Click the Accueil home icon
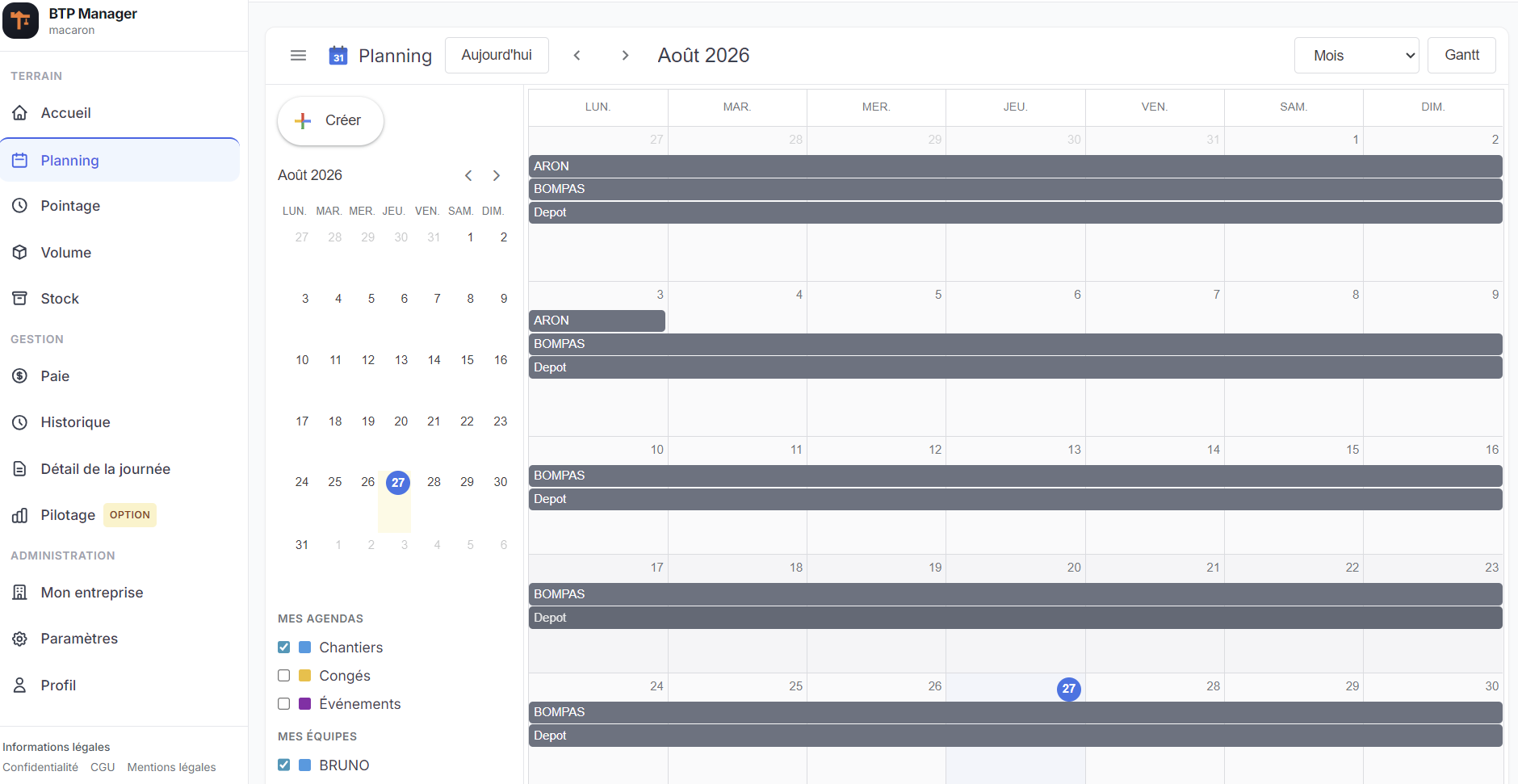Screen dimensions: 1518x784 [x=20, y=113]
